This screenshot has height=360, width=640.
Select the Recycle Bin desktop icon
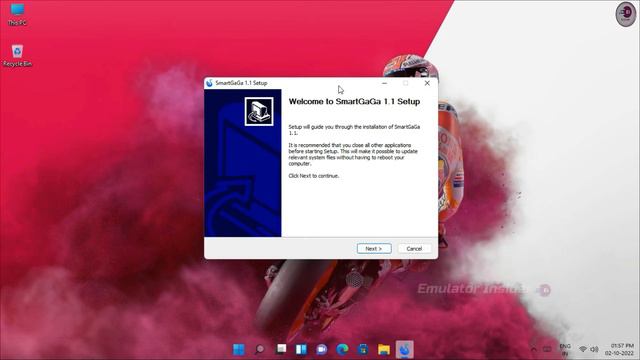tap(17, 56)
